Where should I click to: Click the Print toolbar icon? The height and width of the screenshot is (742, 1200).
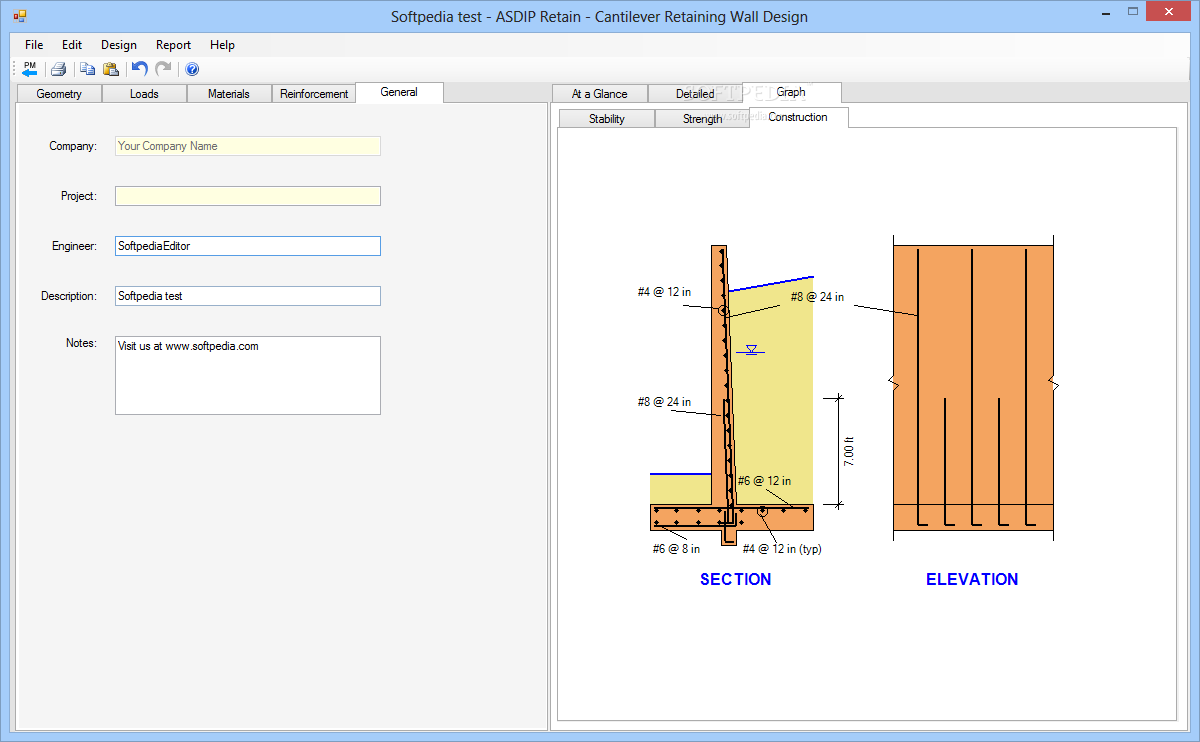coord(59,69)
